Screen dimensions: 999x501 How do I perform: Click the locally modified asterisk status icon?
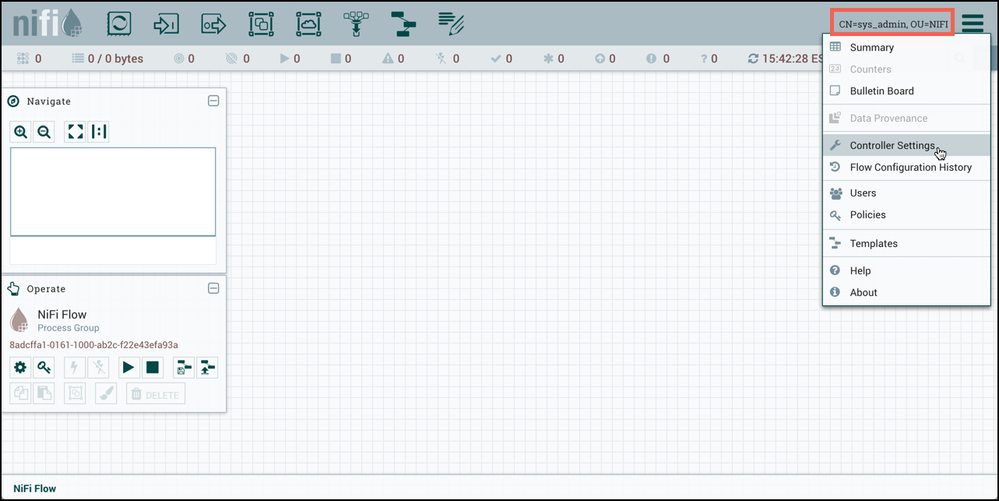click(x=548, y=58)
